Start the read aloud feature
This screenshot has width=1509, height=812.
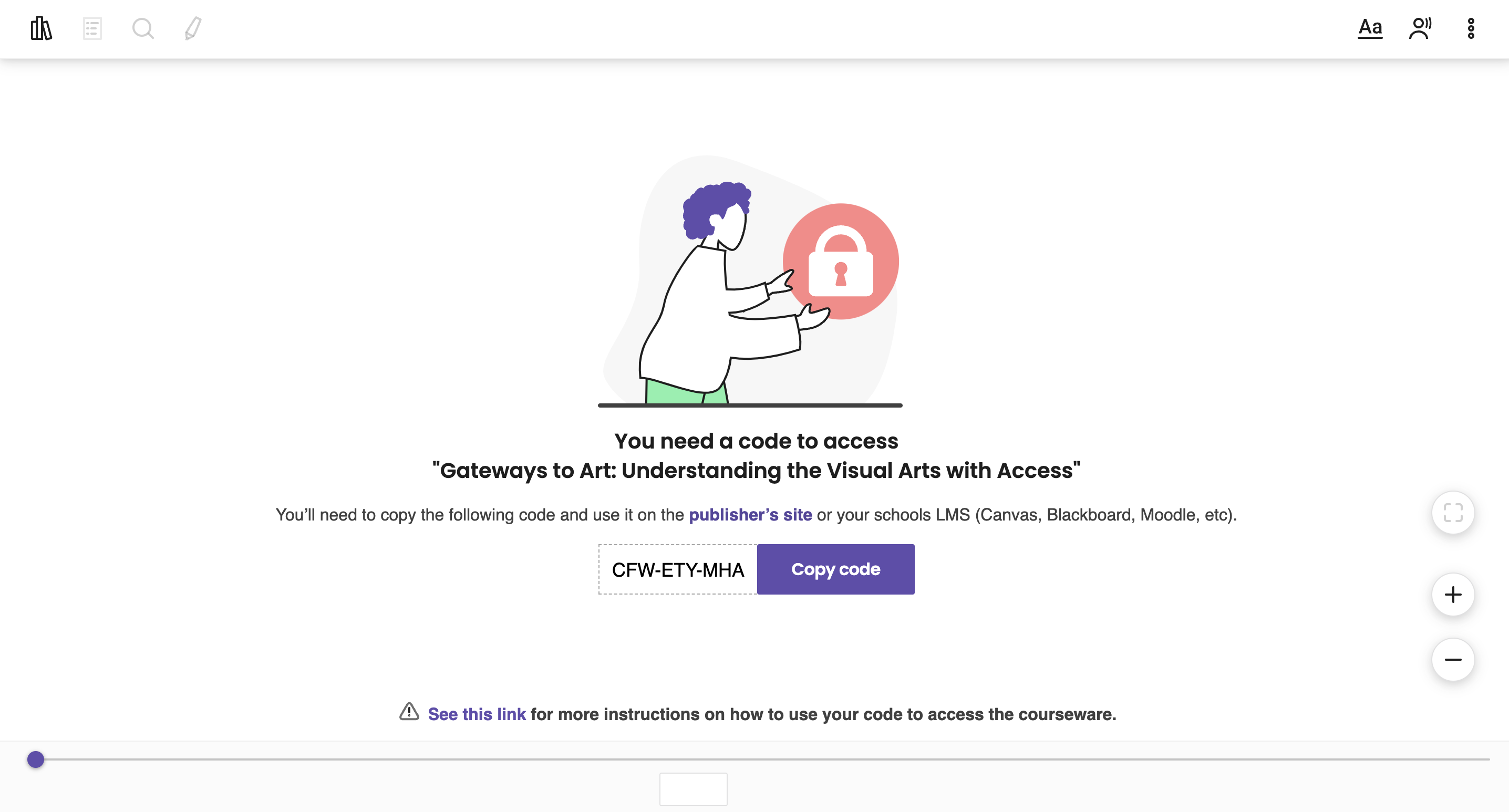click(1420, 28)
